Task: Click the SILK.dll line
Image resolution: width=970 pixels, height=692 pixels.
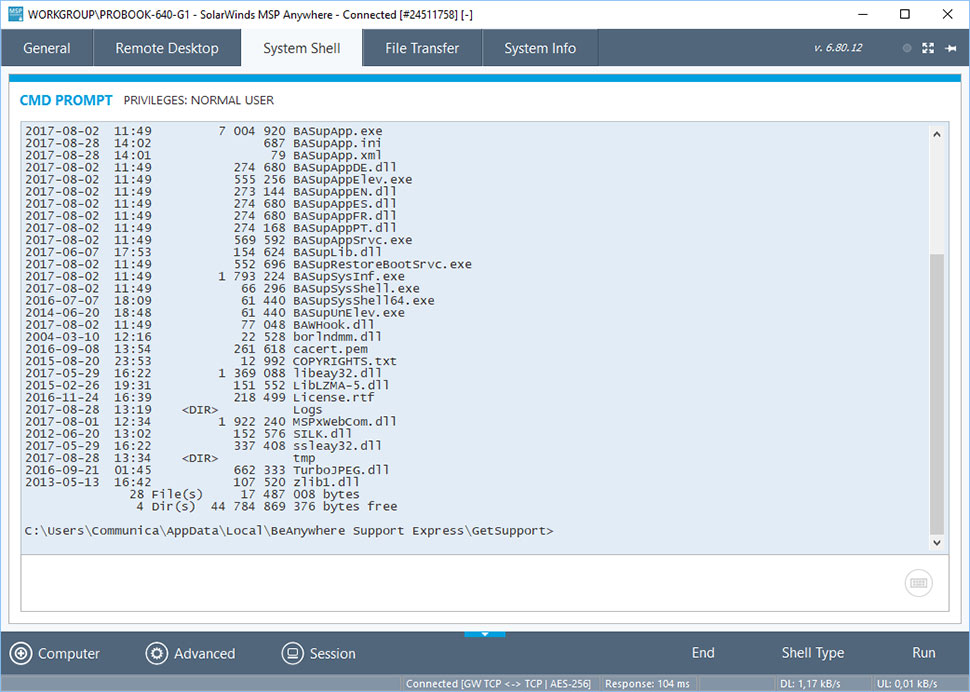Action: coord(189,434)
